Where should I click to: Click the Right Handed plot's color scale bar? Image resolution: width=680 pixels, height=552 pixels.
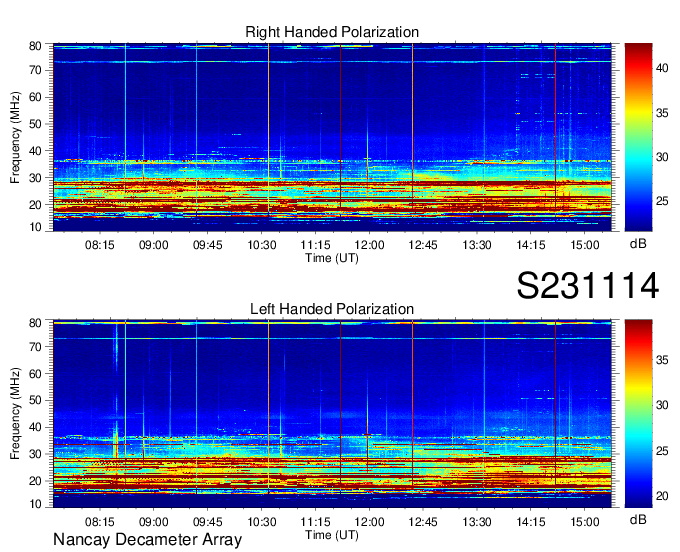(638, 137)
